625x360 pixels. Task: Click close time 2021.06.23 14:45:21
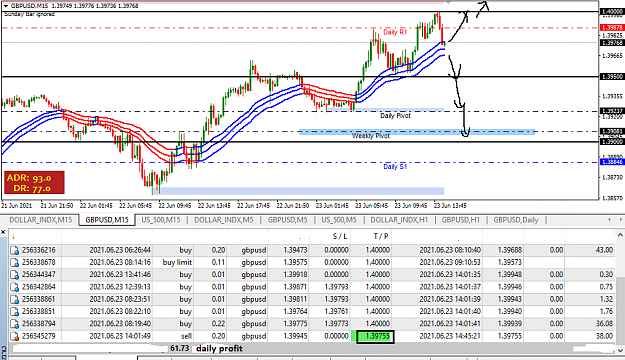click(450, 336)
